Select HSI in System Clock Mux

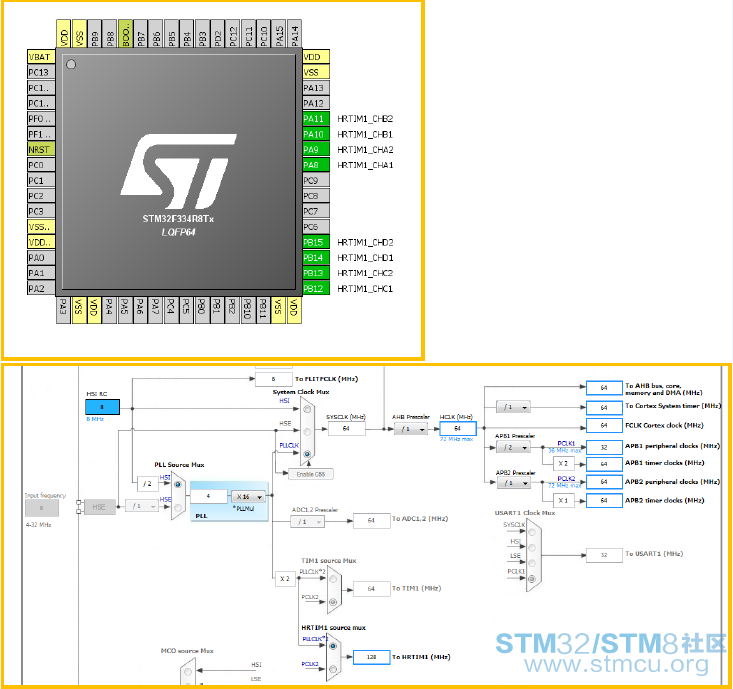tap(307, 409)
